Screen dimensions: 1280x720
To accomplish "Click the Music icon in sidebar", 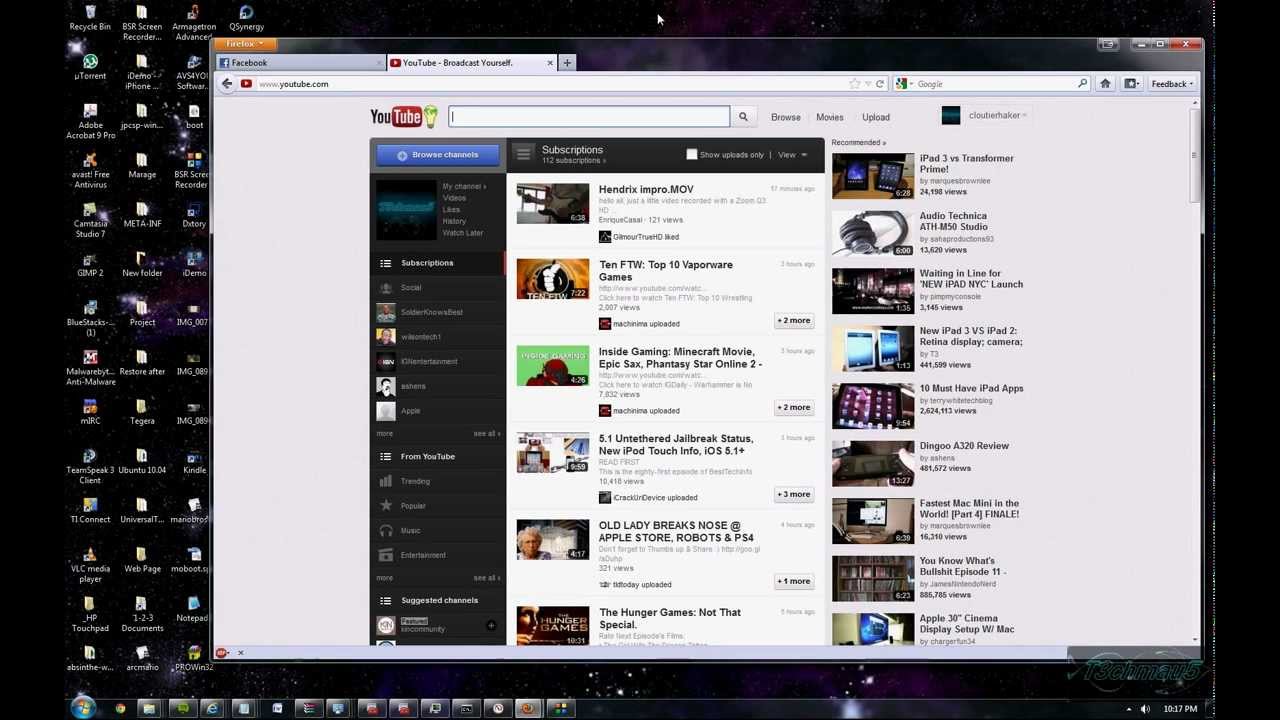I will [x=385, y=530].
